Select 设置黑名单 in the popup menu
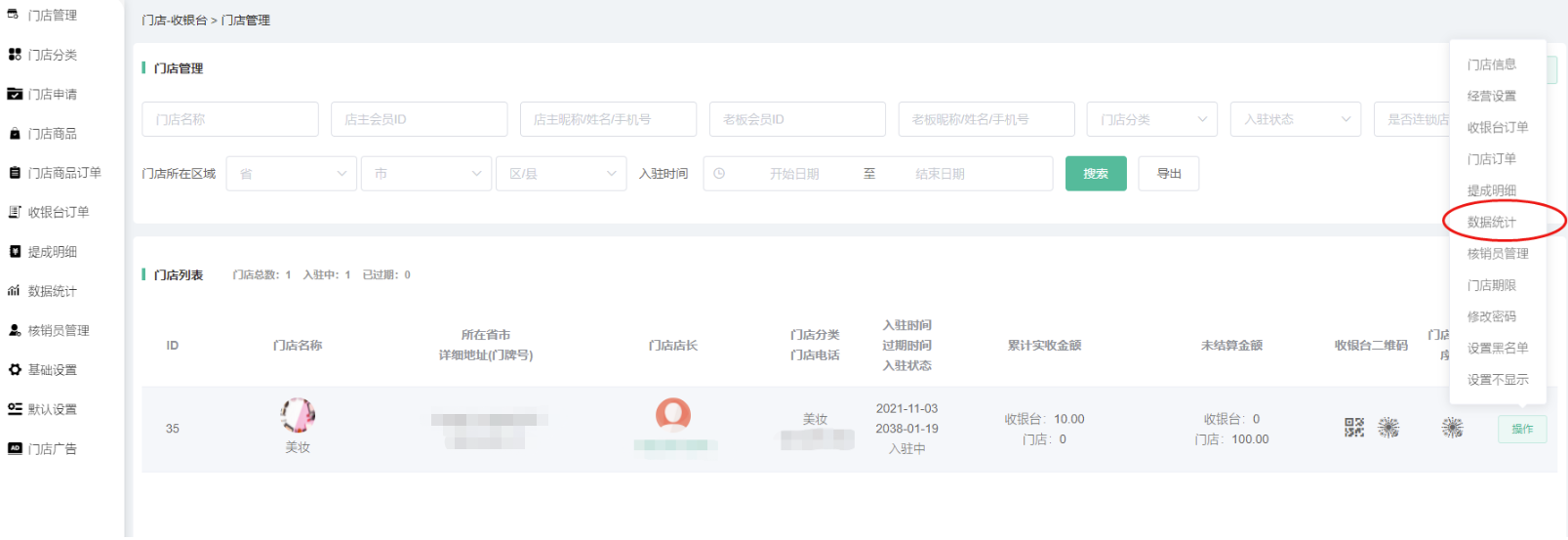 1498,348
